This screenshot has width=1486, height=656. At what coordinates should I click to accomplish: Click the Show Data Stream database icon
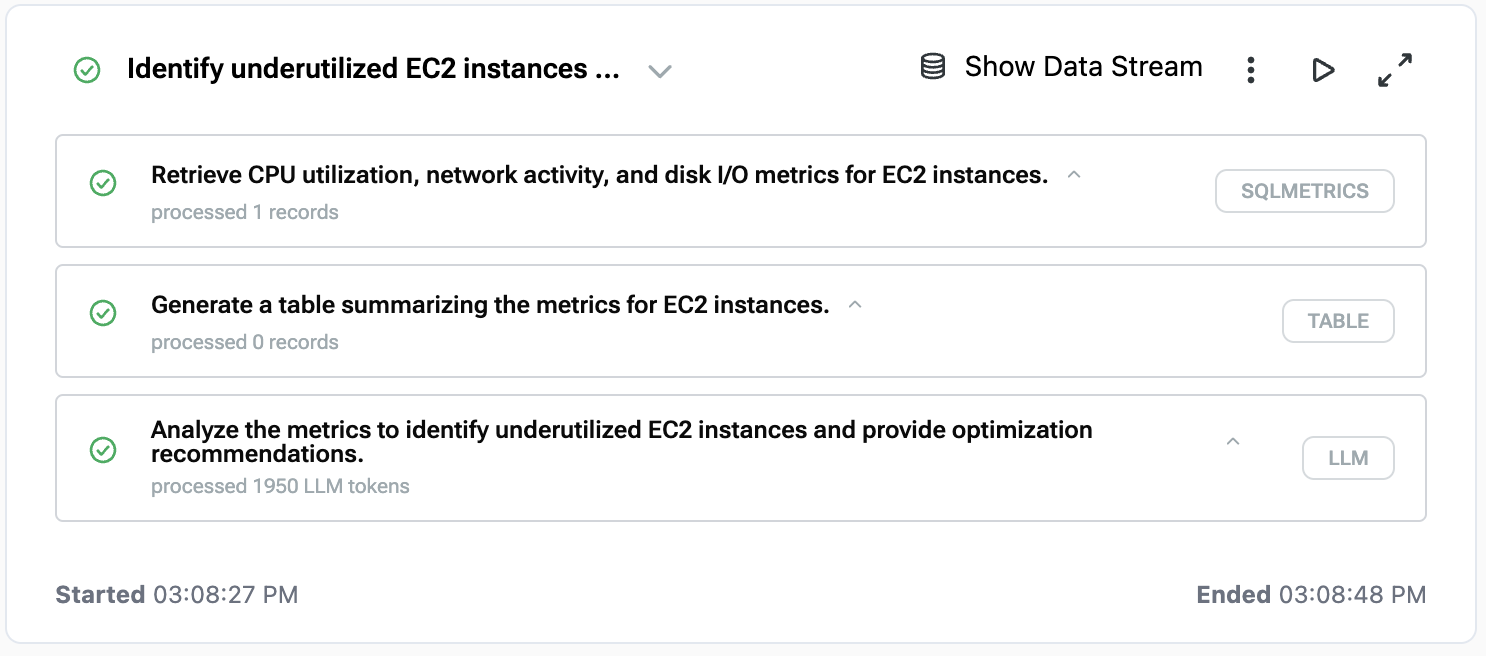pos(932,68)
